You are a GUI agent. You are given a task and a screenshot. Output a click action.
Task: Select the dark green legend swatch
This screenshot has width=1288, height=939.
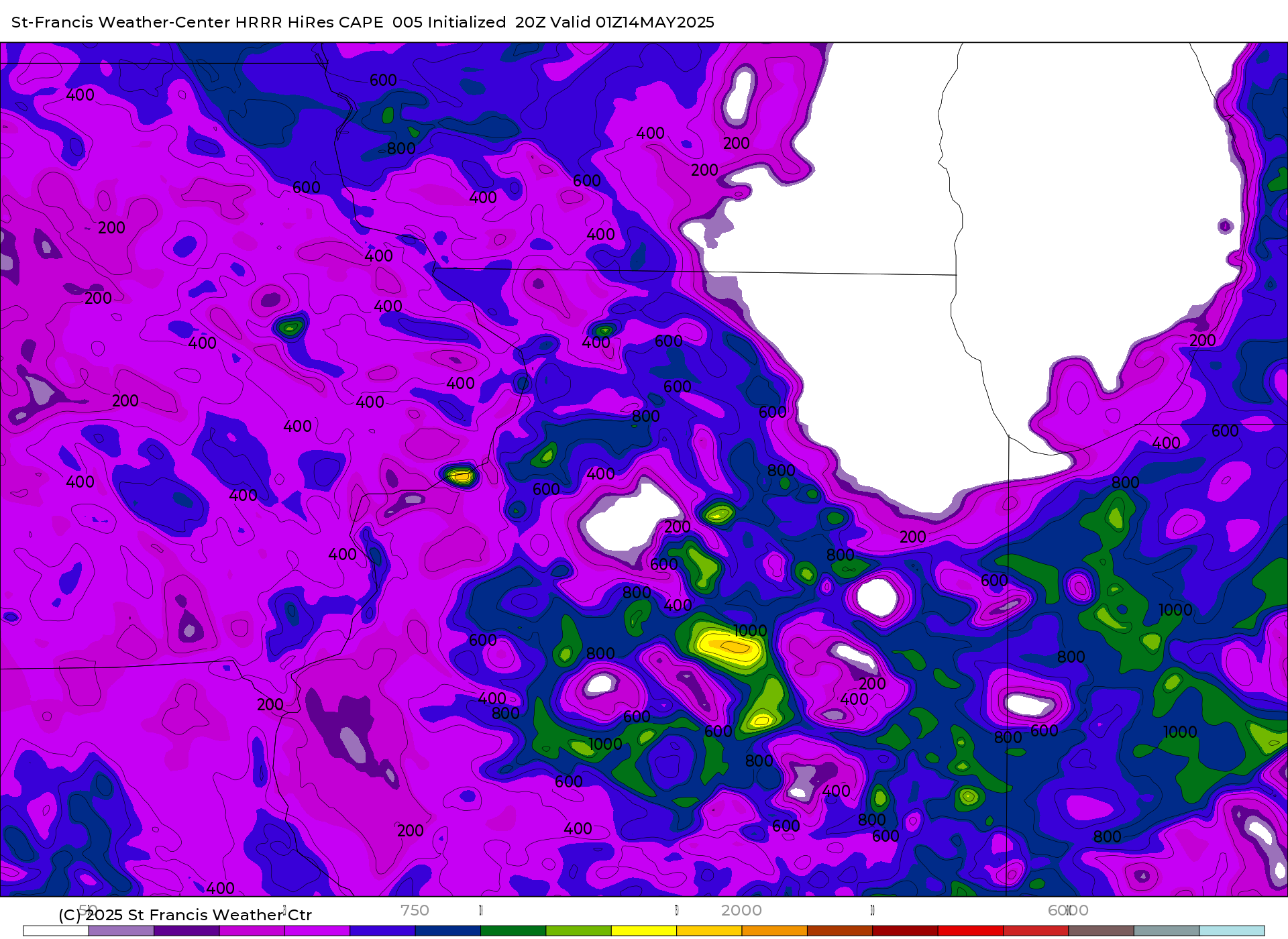(513, 931)
